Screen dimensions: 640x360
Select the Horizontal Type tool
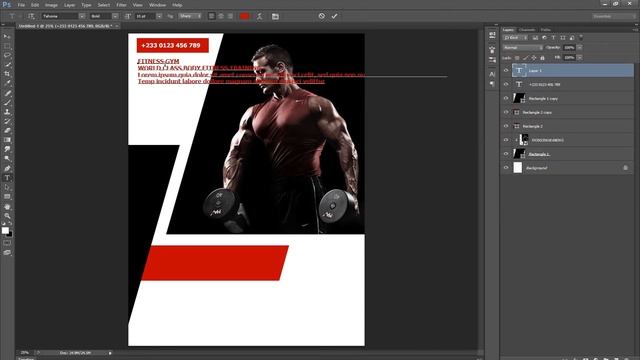click(x=7, y=178)
